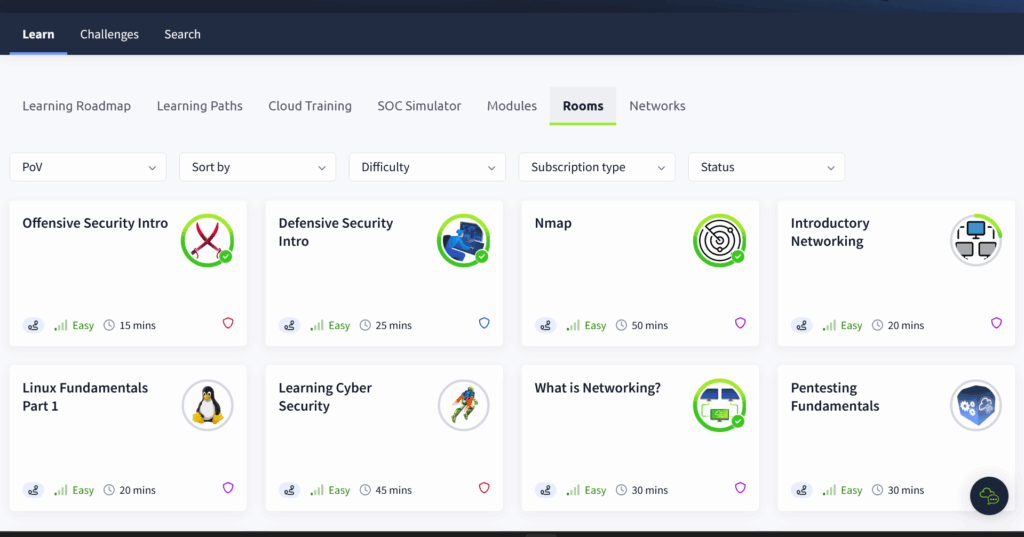1024x537 pixels.
Task: Open the SOC Simulator tab
Action: [419, 106]
